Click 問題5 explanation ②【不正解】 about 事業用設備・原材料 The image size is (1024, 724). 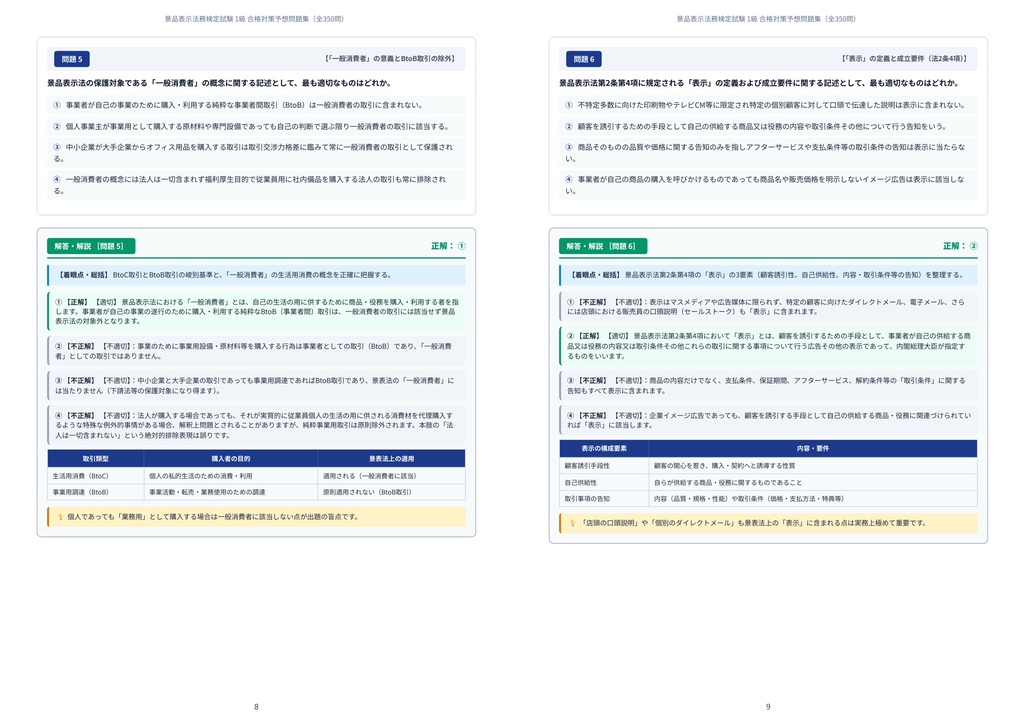[256, 351]
